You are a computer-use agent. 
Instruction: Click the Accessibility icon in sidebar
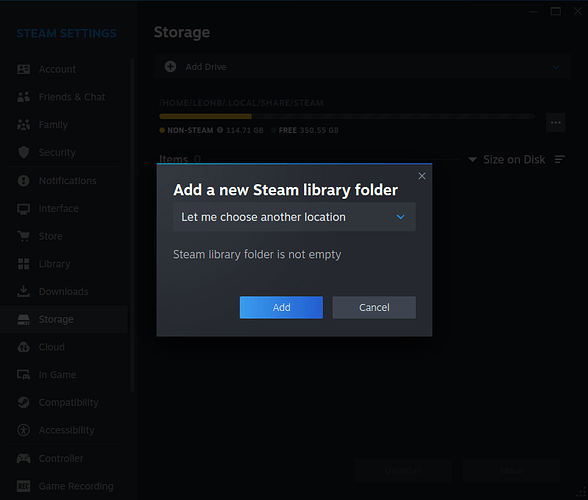pos(24,430)
